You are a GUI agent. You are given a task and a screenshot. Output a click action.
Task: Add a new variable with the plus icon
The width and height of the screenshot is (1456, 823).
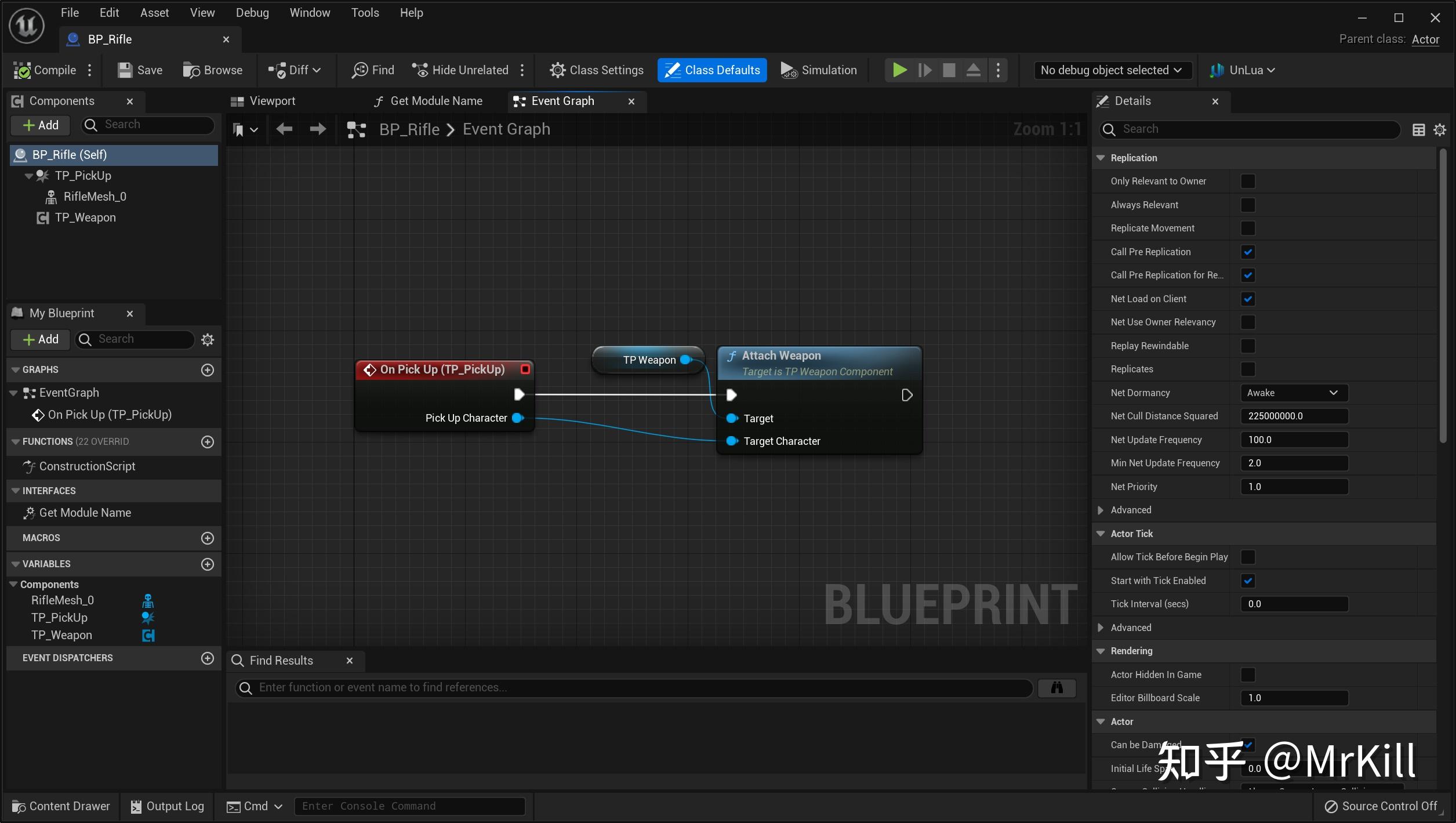(x=207, y=564)
